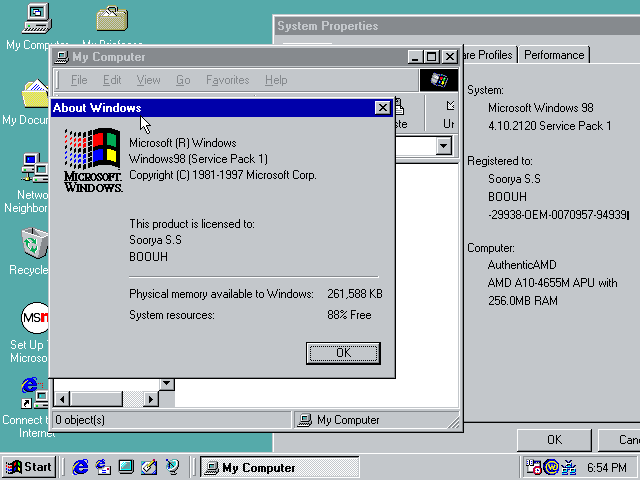Screen dimensions: 640x480
Task: Click the Microsoft Windows logo in About dialog
Action: click(x=93, y=160)
